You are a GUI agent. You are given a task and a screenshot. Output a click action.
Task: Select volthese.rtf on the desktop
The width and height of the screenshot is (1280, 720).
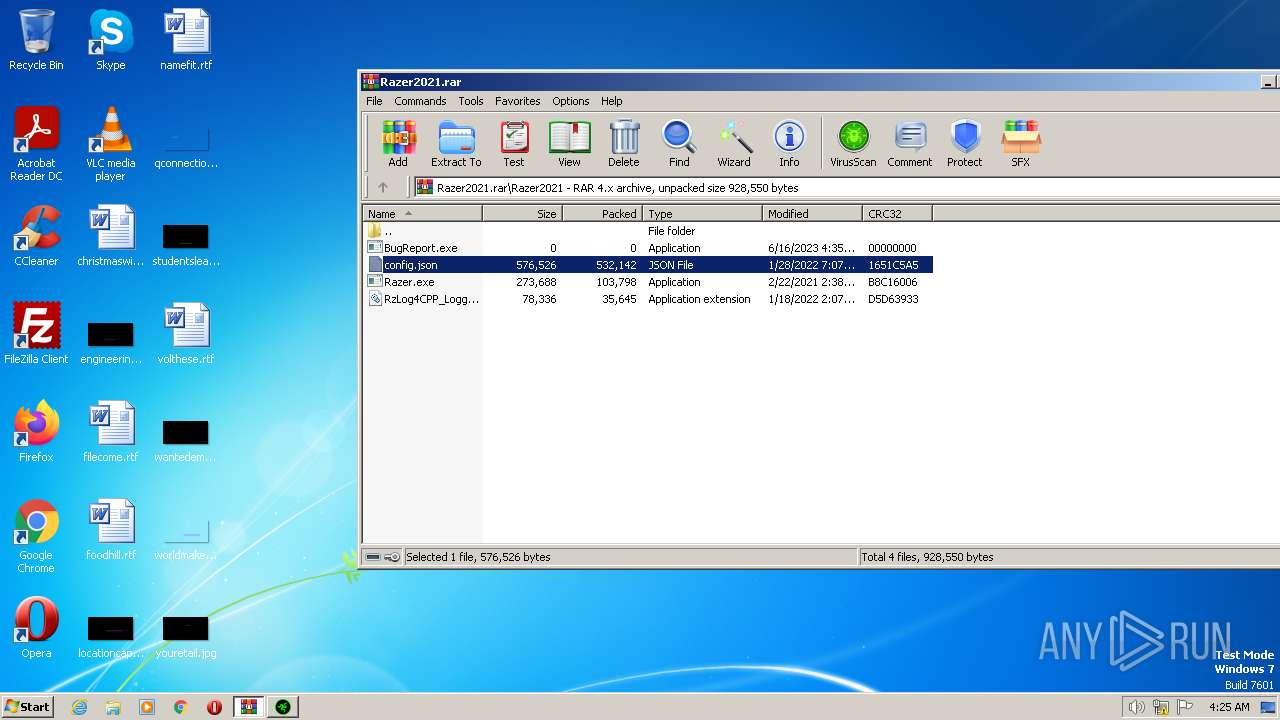pos(186,334)
